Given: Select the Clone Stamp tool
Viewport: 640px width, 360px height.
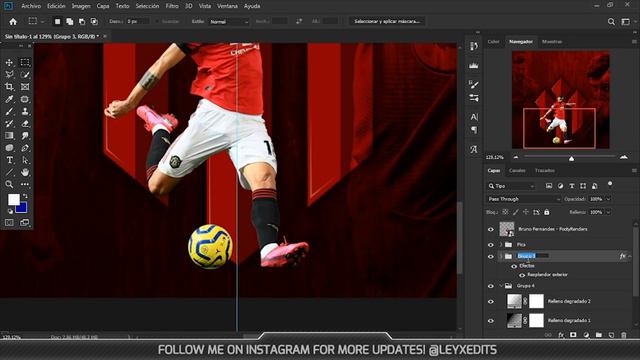Looking at the screenshot, I should 25,111.
